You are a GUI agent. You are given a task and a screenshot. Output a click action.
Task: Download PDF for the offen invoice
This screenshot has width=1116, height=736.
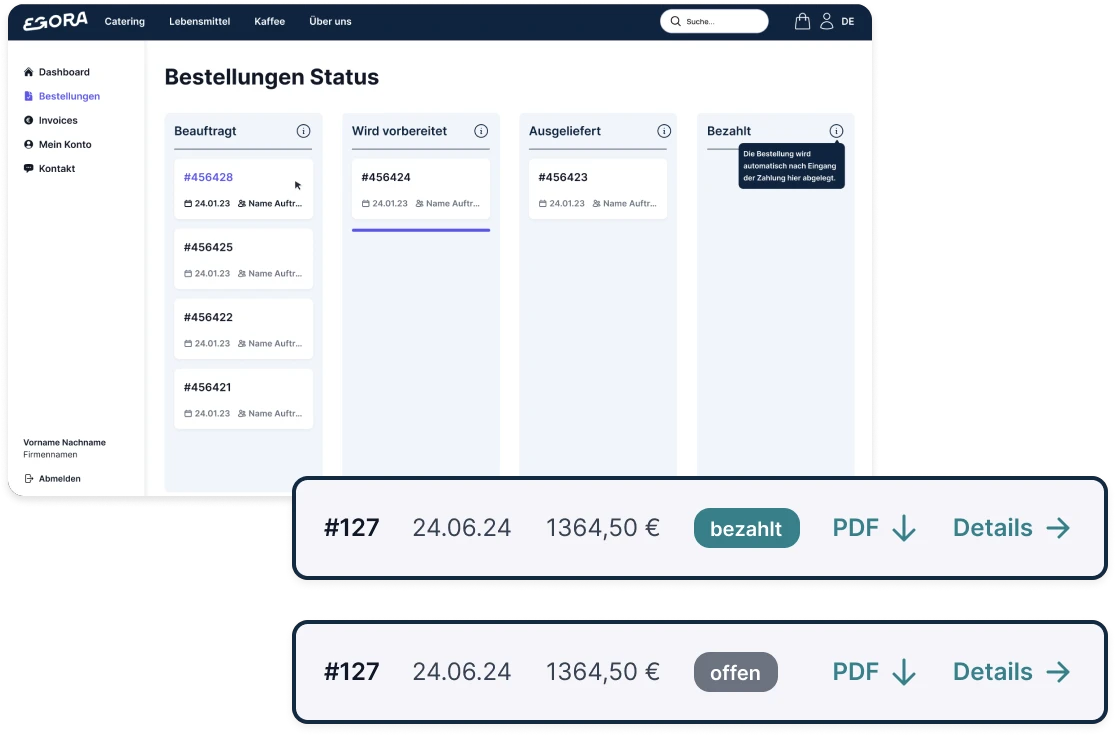(x=874, y=672)
